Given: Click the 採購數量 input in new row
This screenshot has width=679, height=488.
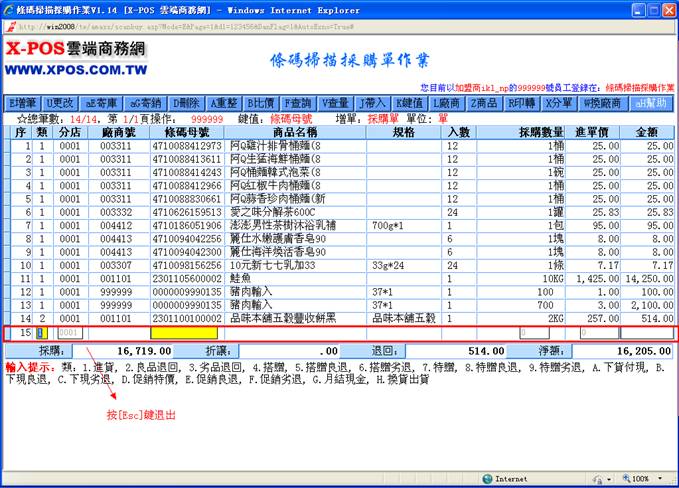Looking at the screenshot, I should [x=534, y=333].
